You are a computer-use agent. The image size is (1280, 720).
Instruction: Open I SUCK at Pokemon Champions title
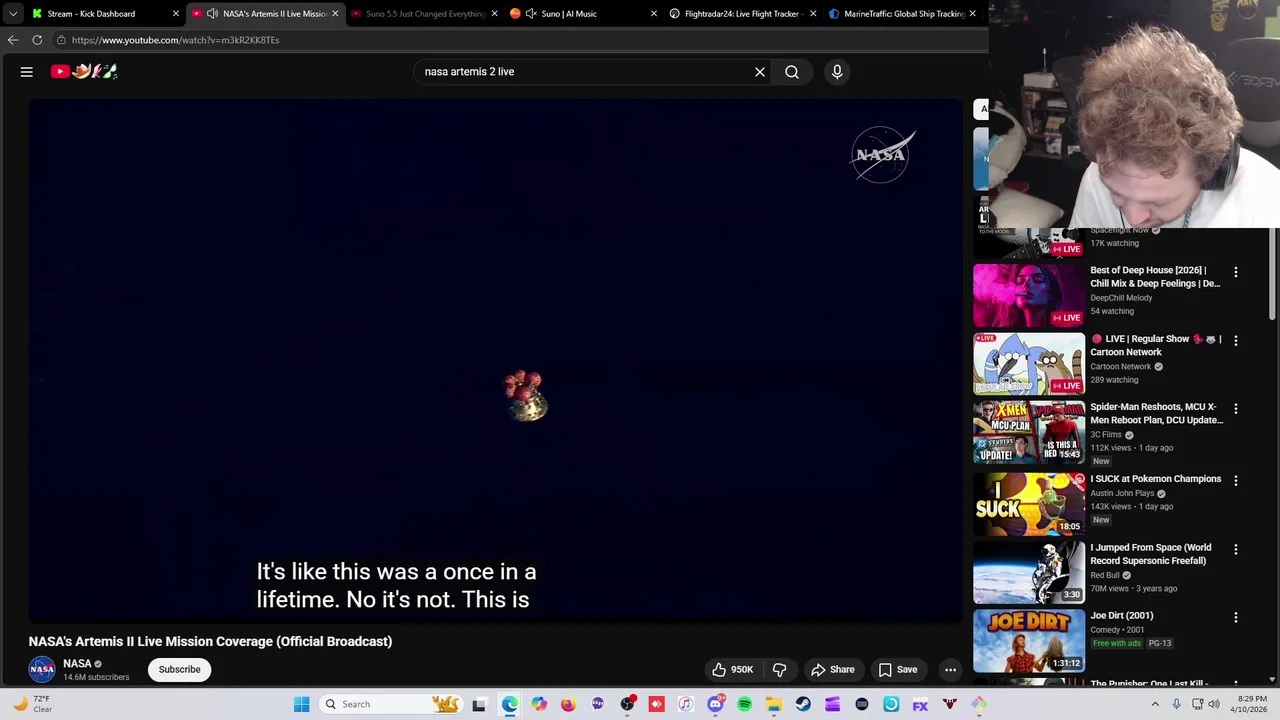(x=1155, y=479)
